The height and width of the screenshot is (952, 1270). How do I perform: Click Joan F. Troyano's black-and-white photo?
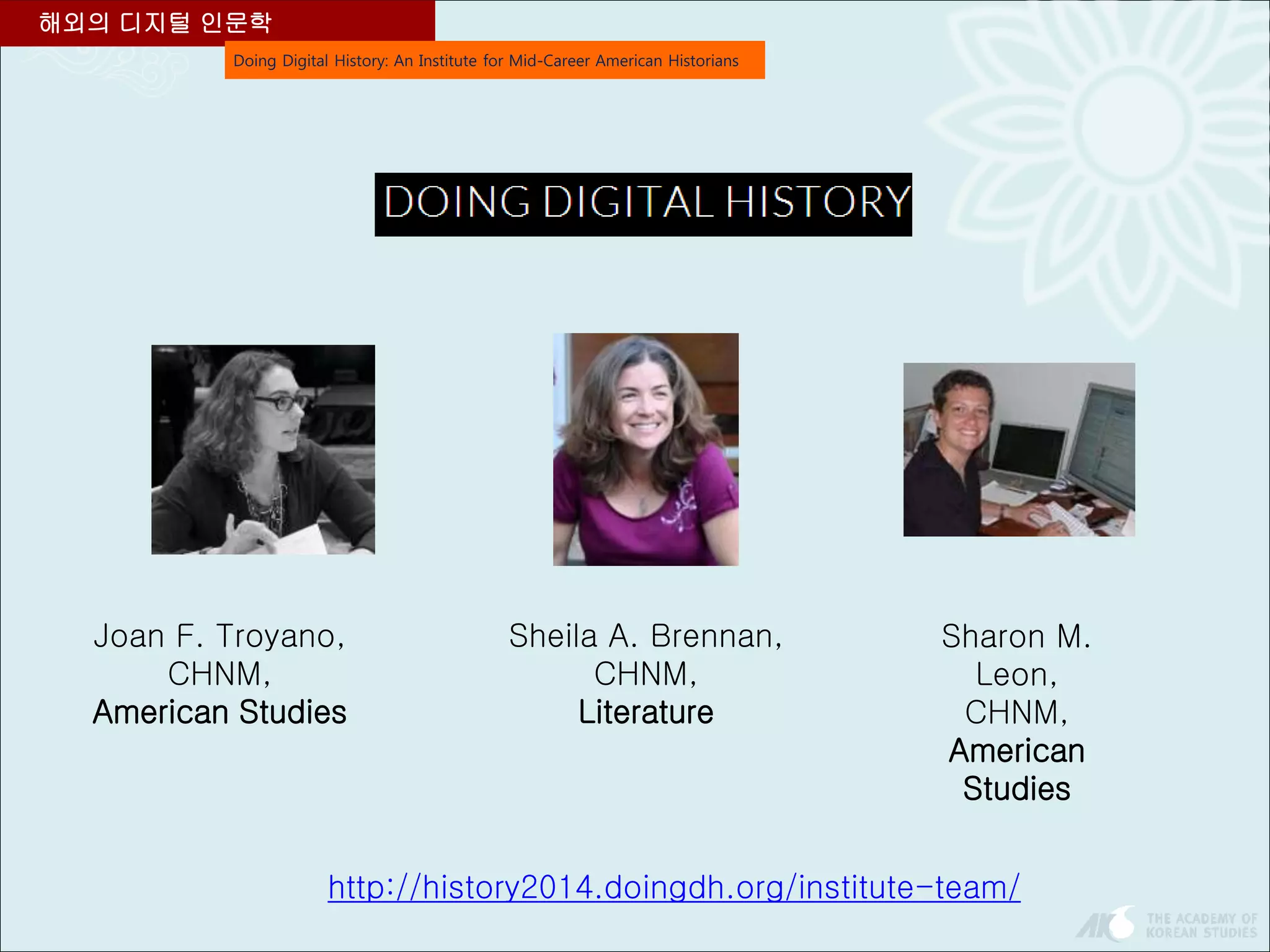click(x=263, y=449)
